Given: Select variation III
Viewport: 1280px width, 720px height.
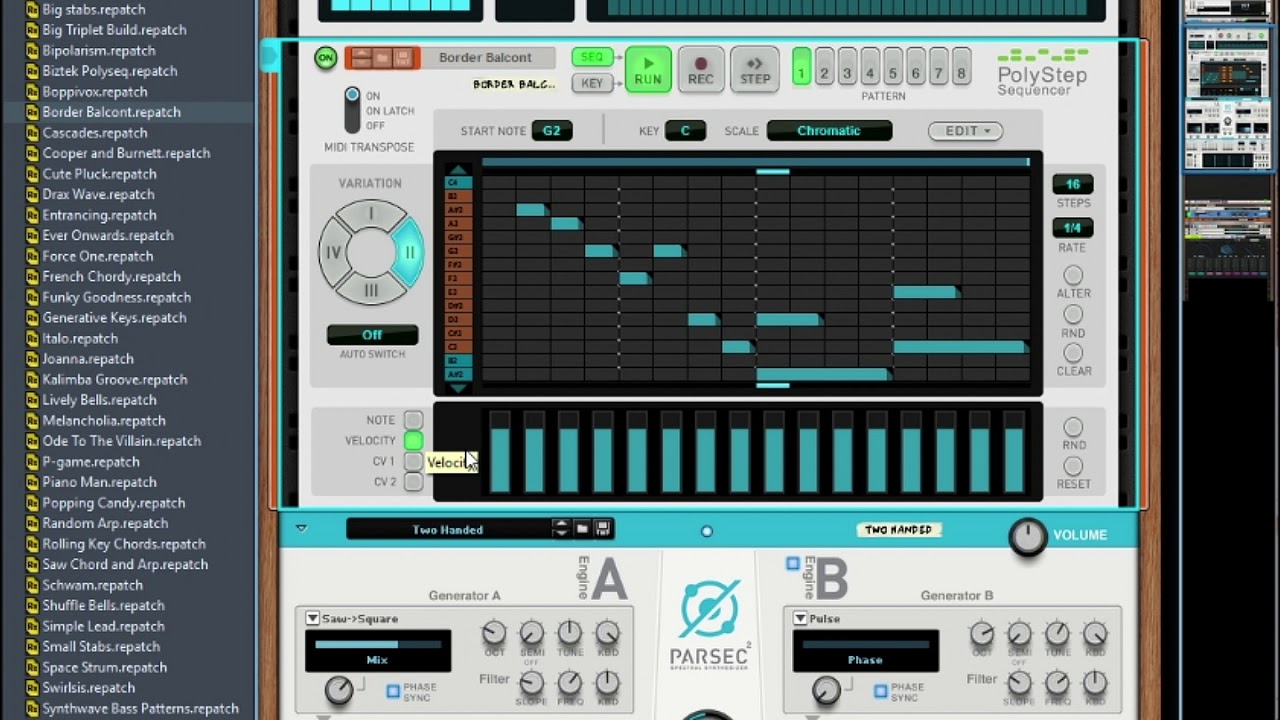Looking at the screenshot, I should [371, 290].
